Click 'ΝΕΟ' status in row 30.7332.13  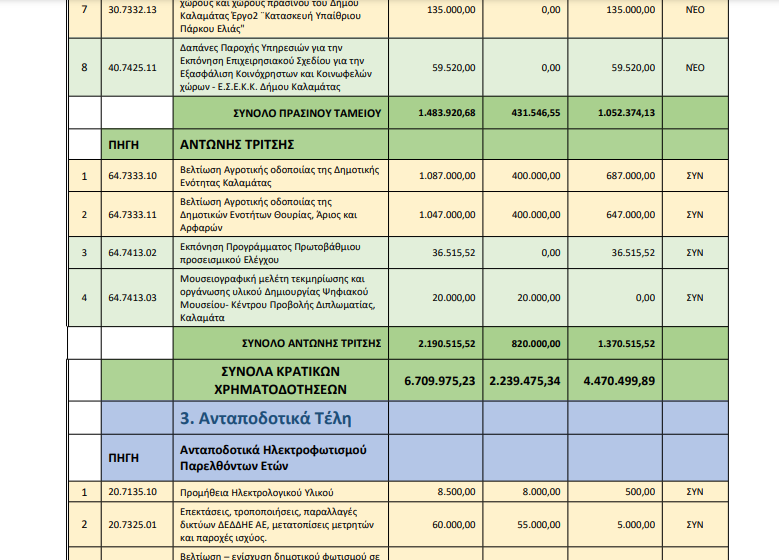pos(695,9)
